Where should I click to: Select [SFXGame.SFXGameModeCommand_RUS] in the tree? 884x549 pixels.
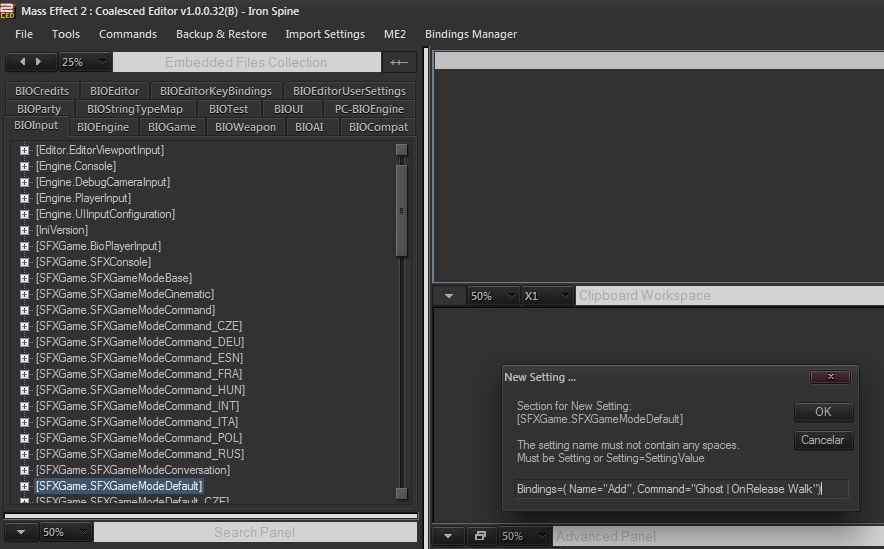pos(140,454)
